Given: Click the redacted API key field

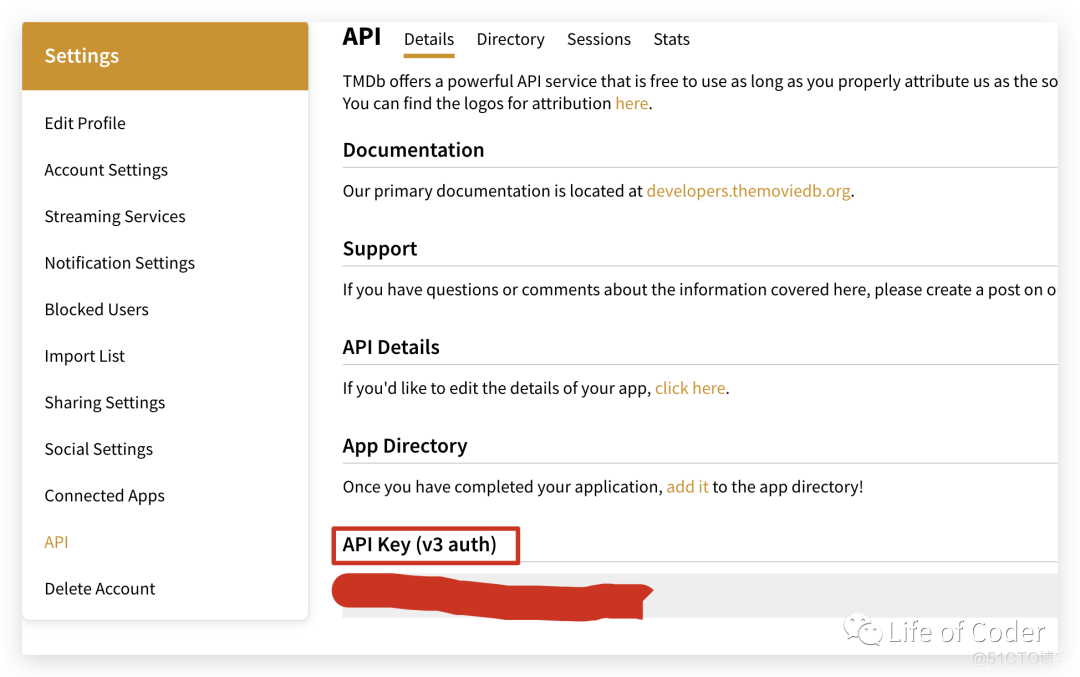Looking at the screenshot, I should (698, 596).
